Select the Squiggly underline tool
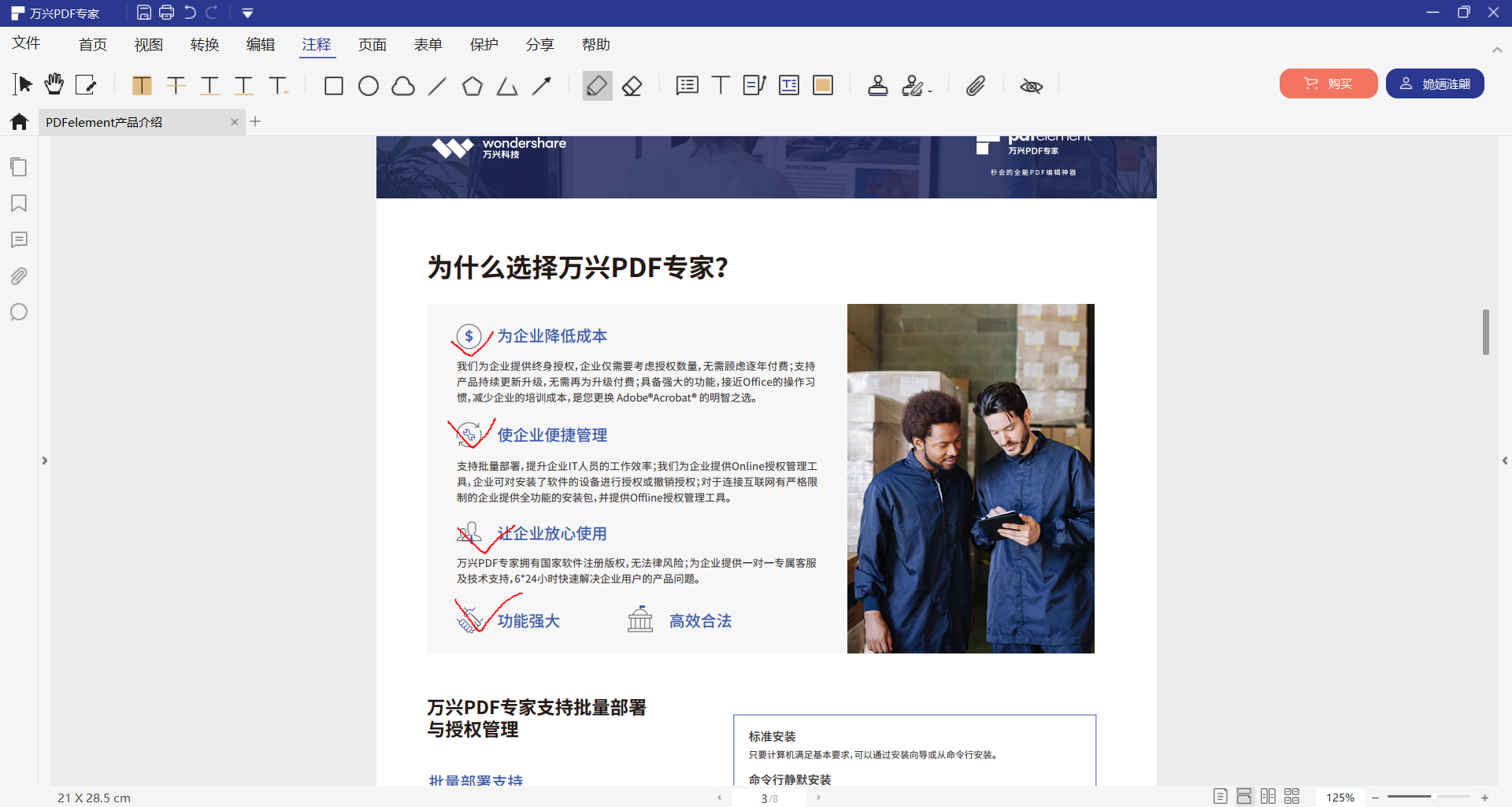This screenshot has width=1512, height=807. tap(244, 85)
